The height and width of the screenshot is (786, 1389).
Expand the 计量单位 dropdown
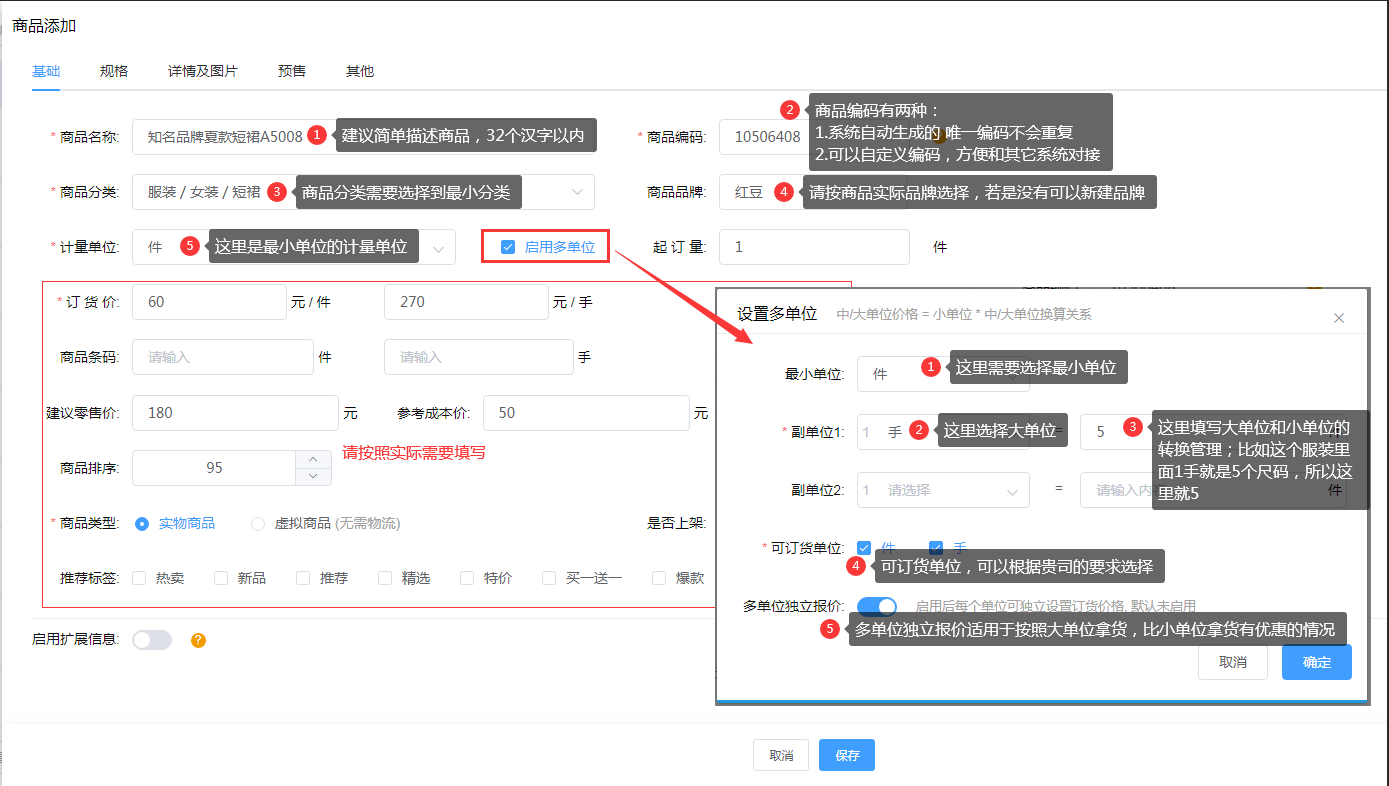tap(438, 247)
